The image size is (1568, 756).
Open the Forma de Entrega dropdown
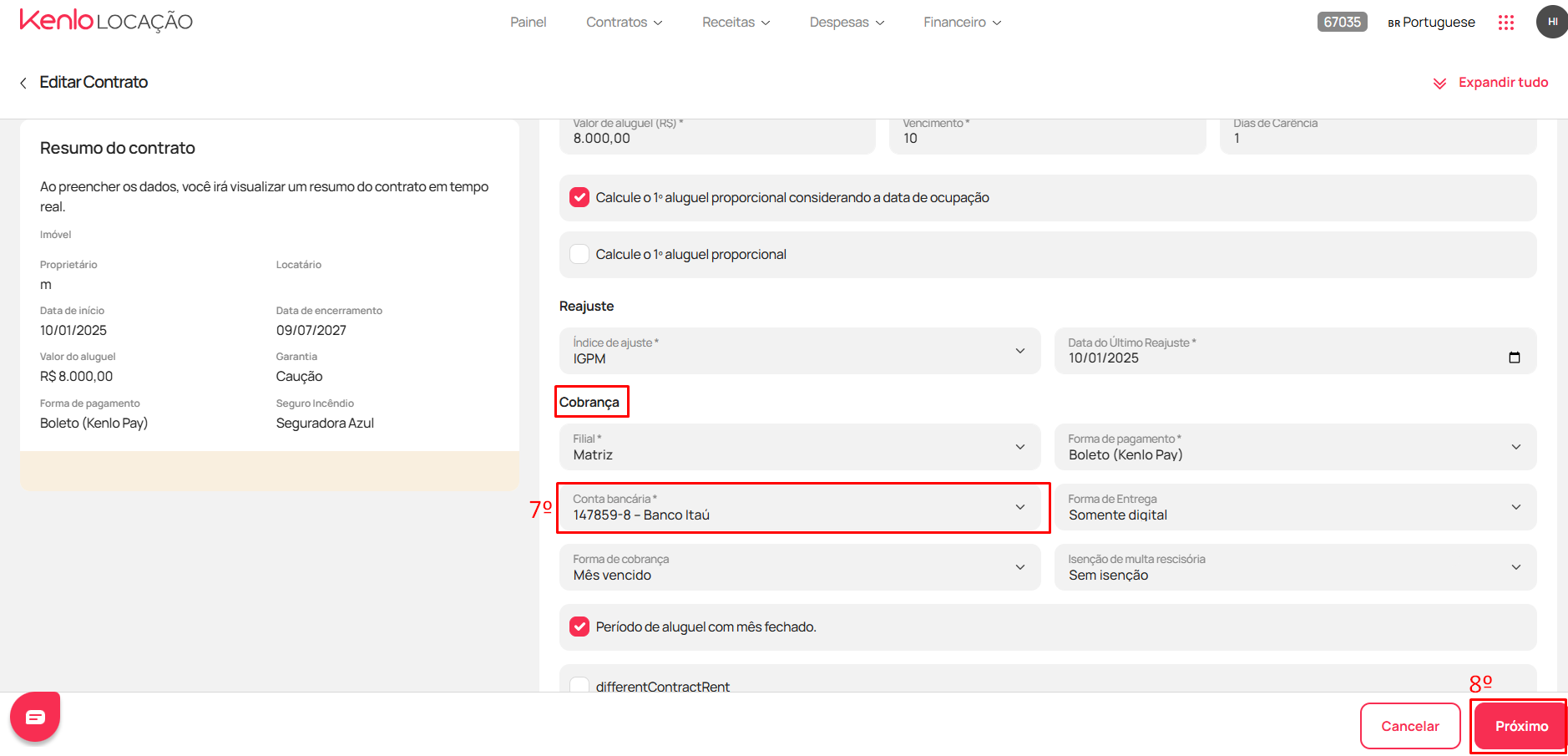pyautogui.click(x=1295, y=507)
